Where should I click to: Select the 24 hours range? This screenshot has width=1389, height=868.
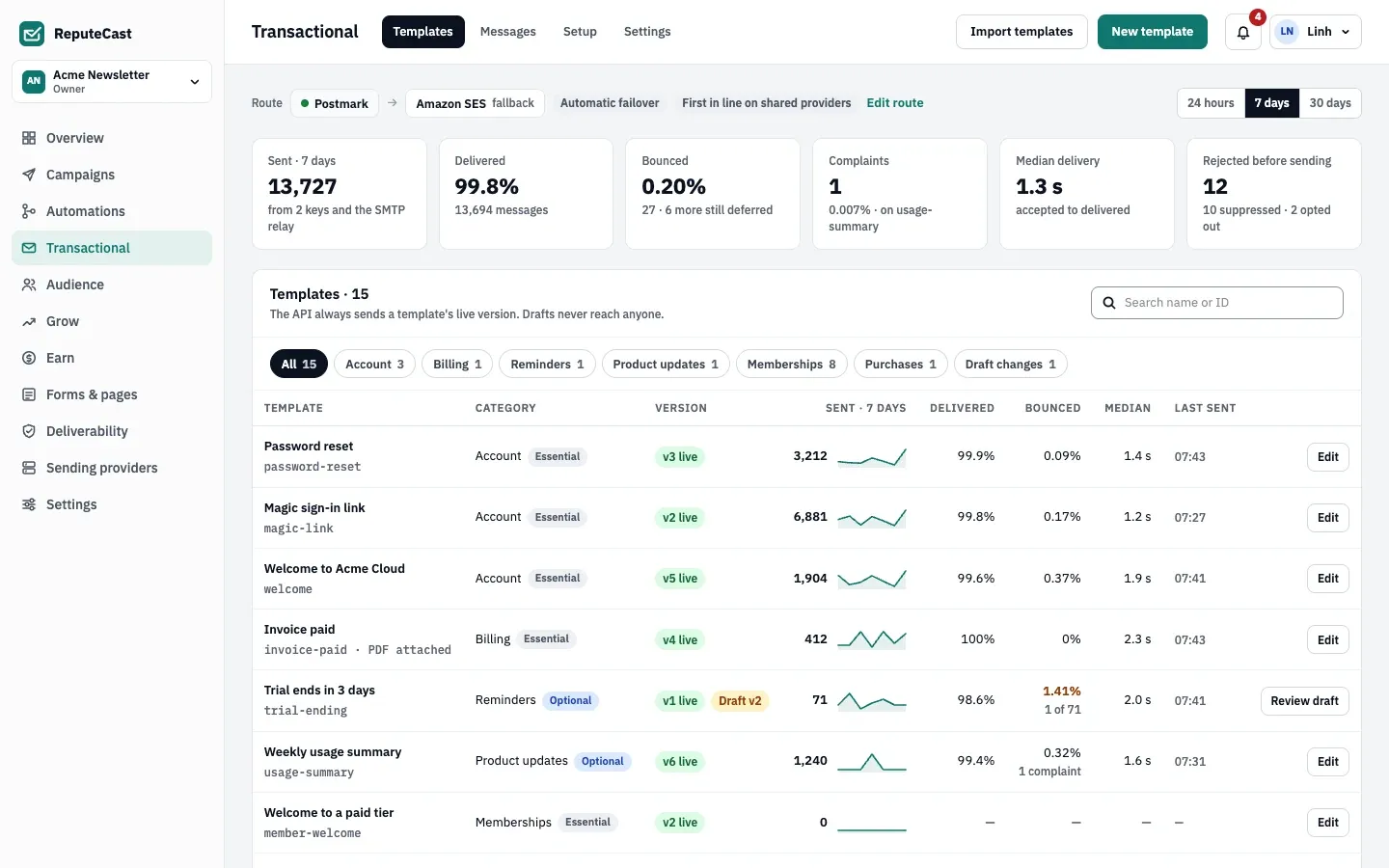tap(1211, 103)
